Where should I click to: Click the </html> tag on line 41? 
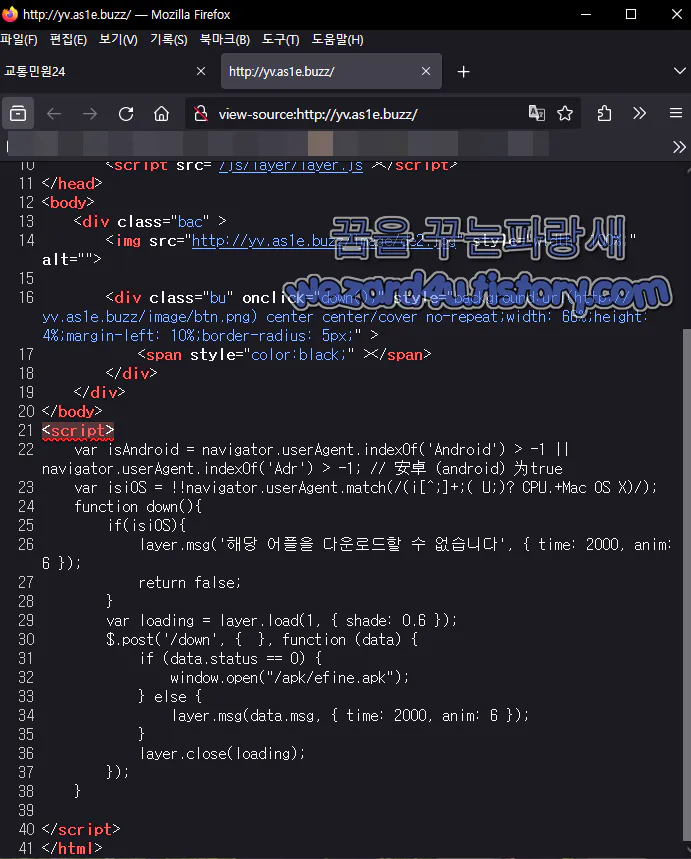tap(72, 849)
